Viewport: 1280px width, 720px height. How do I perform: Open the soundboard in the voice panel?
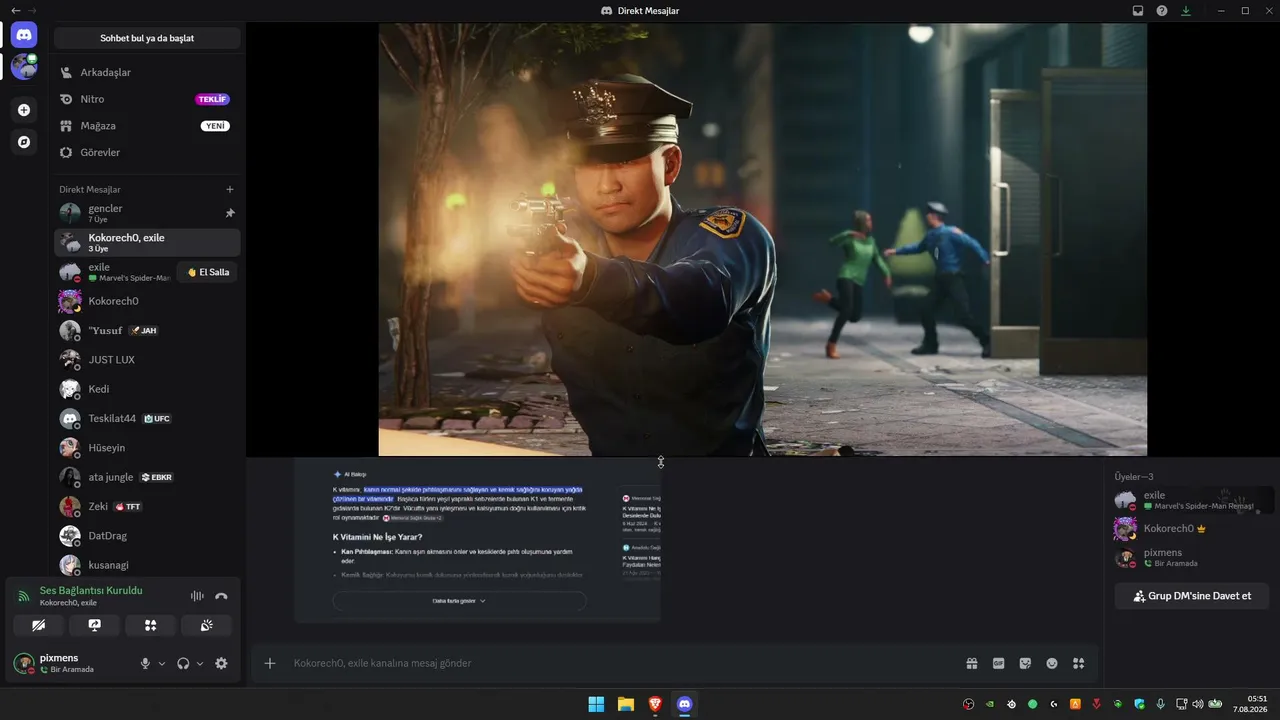pyautogui.click(x=206, y=625)
